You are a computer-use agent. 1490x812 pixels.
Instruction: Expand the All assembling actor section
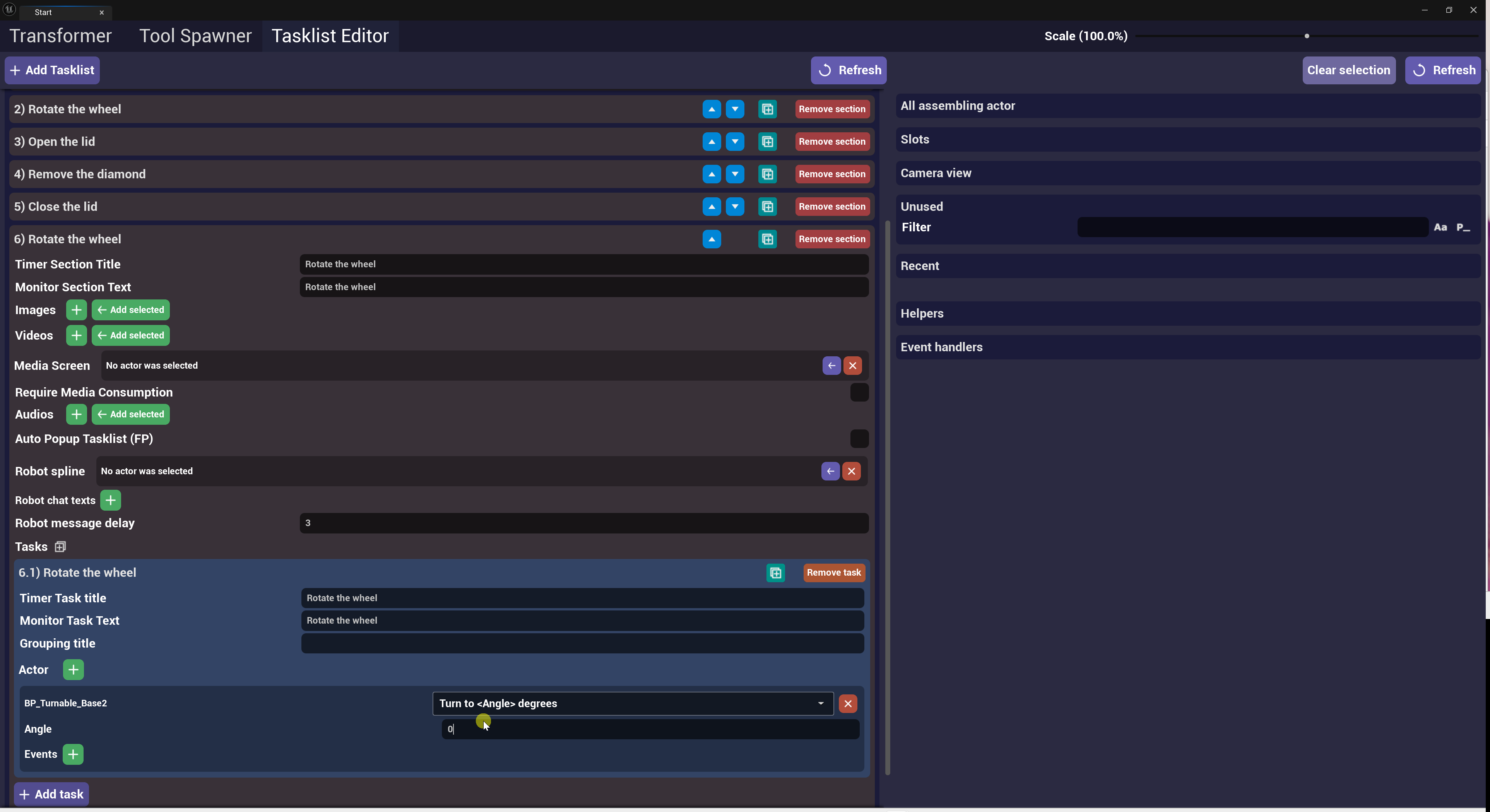point(957,106)
